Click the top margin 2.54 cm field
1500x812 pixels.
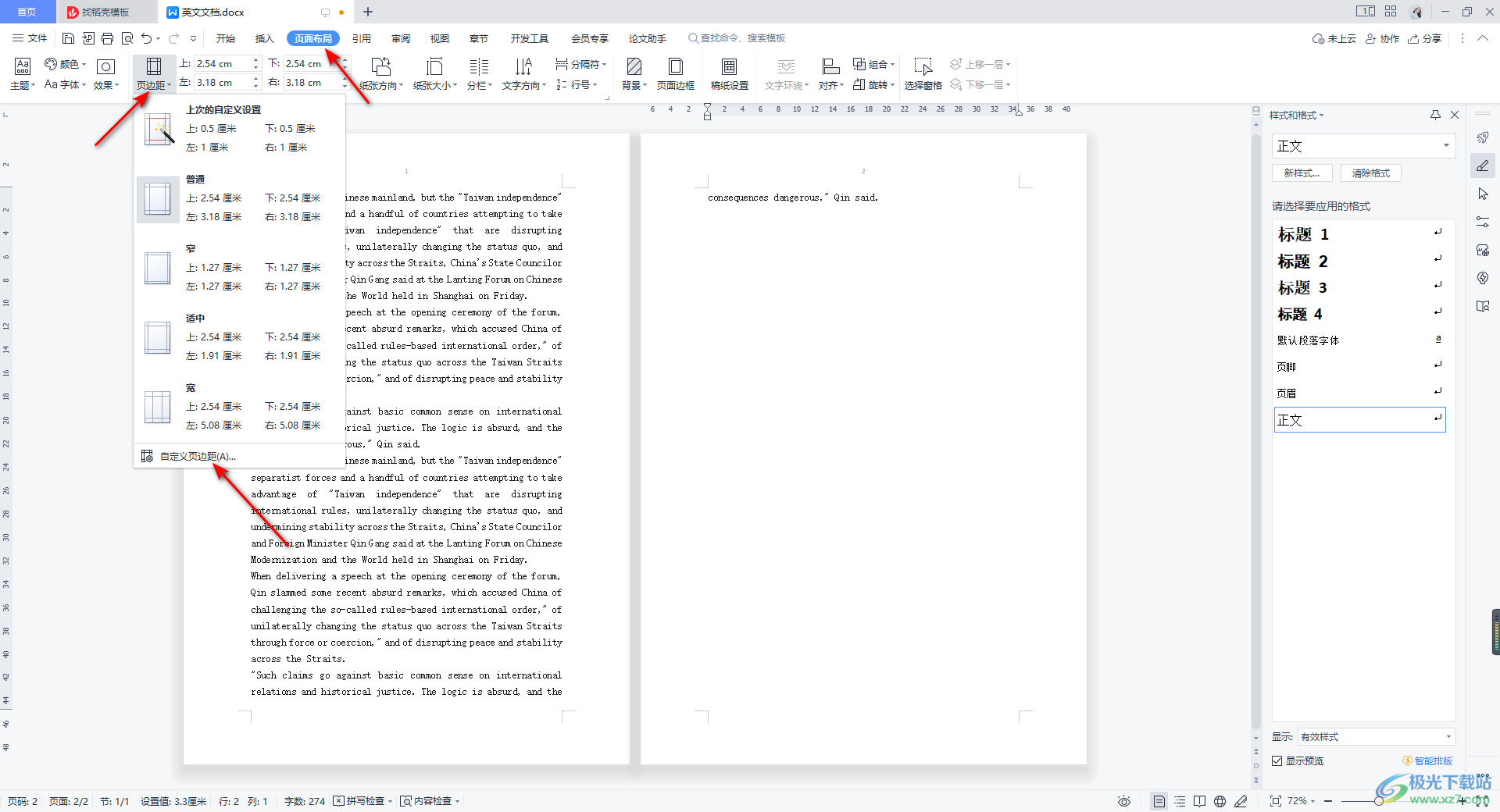click(223, 64)
